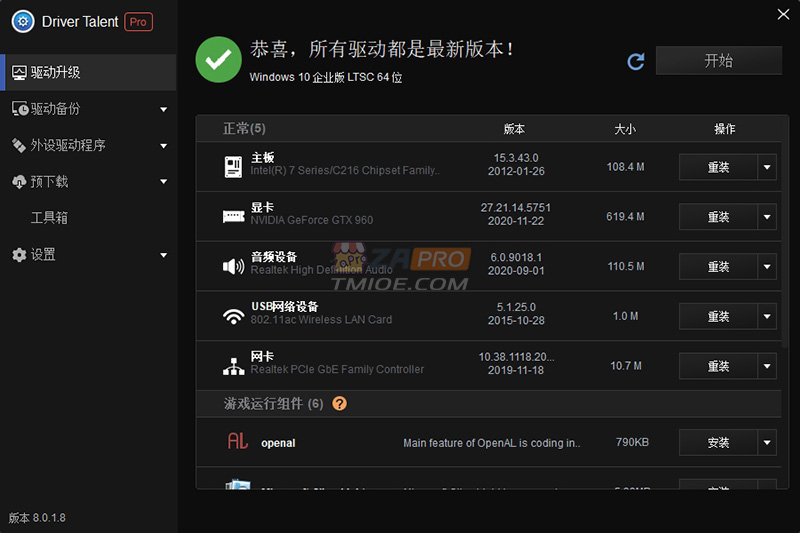Click Main feature of OpenAL description
The image size is (800, 533).
point(492,443)
